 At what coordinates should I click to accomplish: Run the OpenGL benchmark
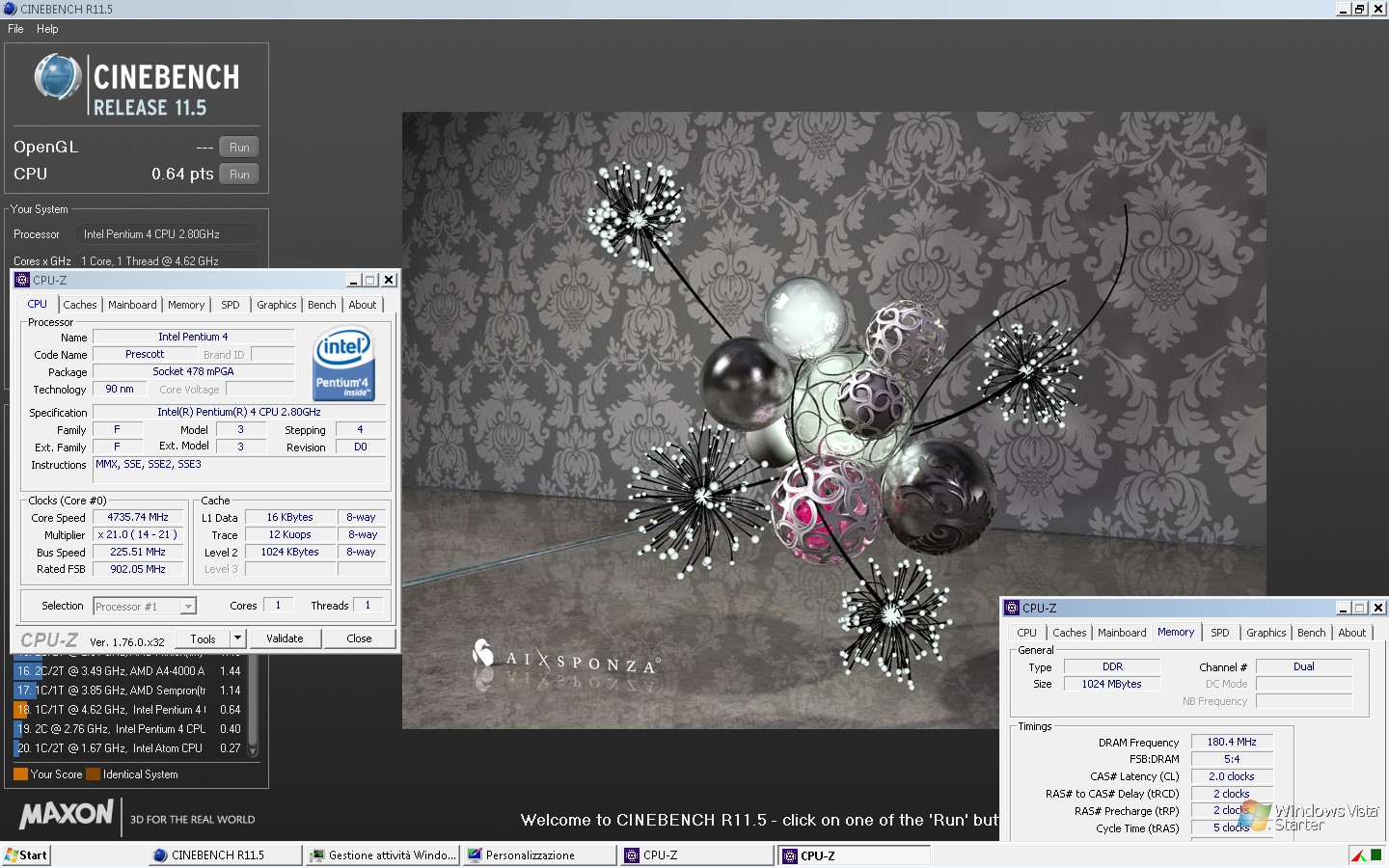coord(239,148)
